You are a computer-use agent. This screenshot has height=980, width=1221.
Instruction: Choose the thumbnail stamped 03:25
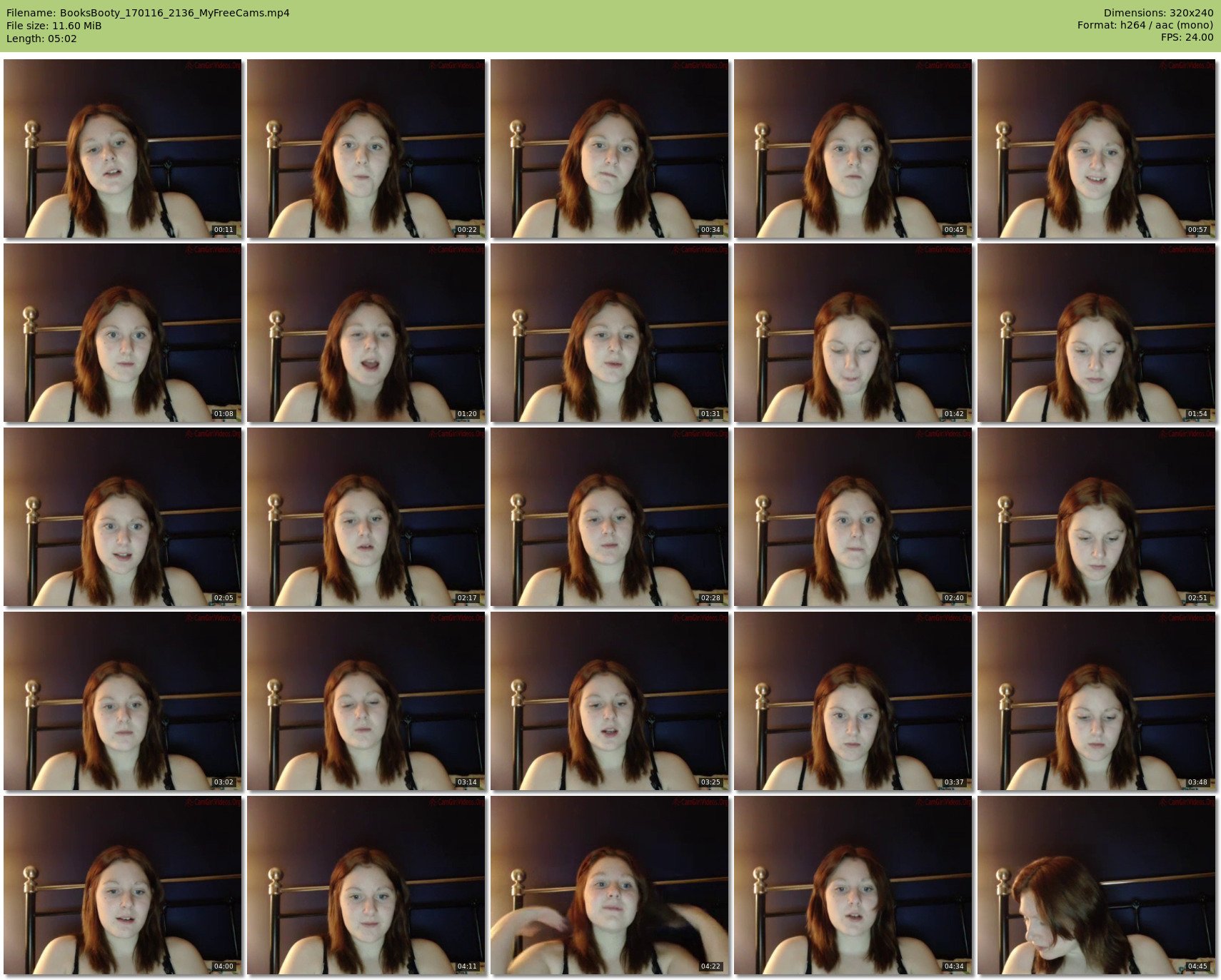(610, 701)
